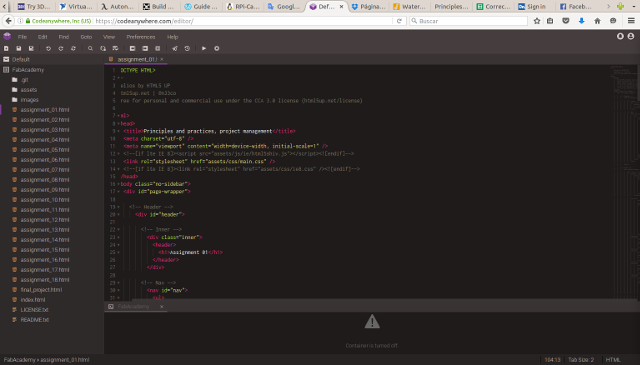Fold code at line 16 body tag

(118, 184)
